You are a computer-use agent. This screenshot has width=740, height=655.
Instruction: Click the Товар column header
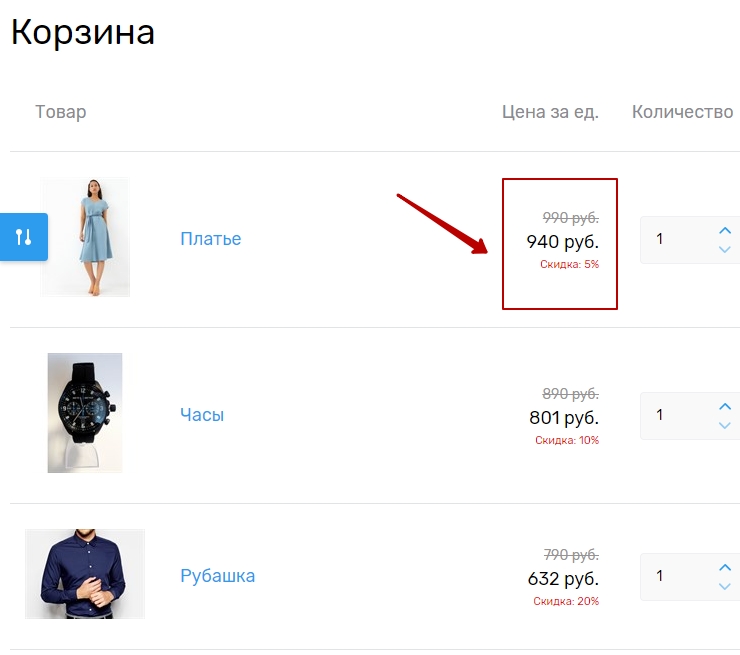[x=60, y=112]
